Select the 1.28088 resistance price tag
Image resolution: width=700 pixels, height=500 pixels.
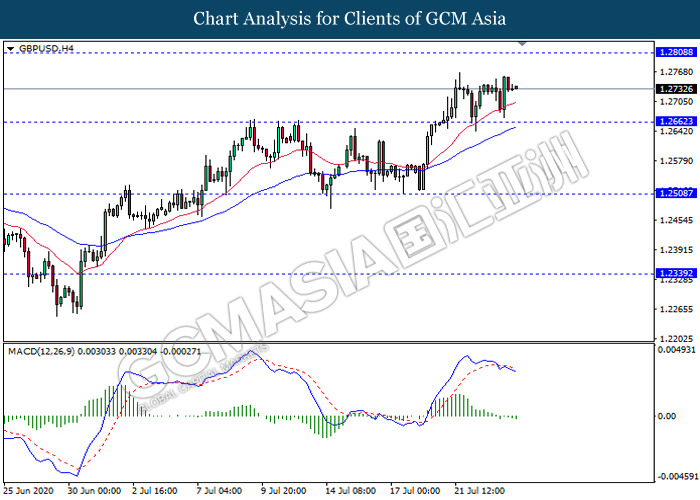(x=676, y=52)
